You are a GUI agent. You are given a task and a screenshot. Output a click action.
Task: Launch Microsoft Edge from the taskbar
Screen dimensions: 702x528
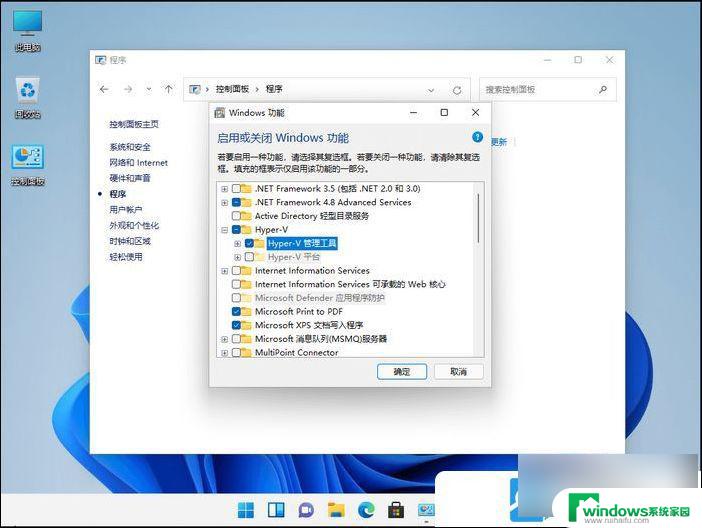coord(366,510)
